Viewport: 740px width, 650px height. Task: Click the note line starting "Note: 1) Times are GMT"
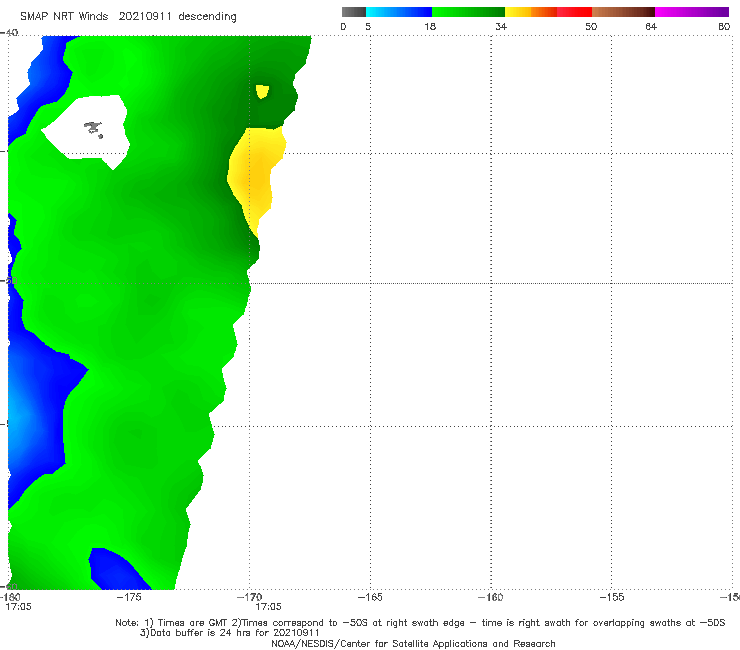pos(420,623)
